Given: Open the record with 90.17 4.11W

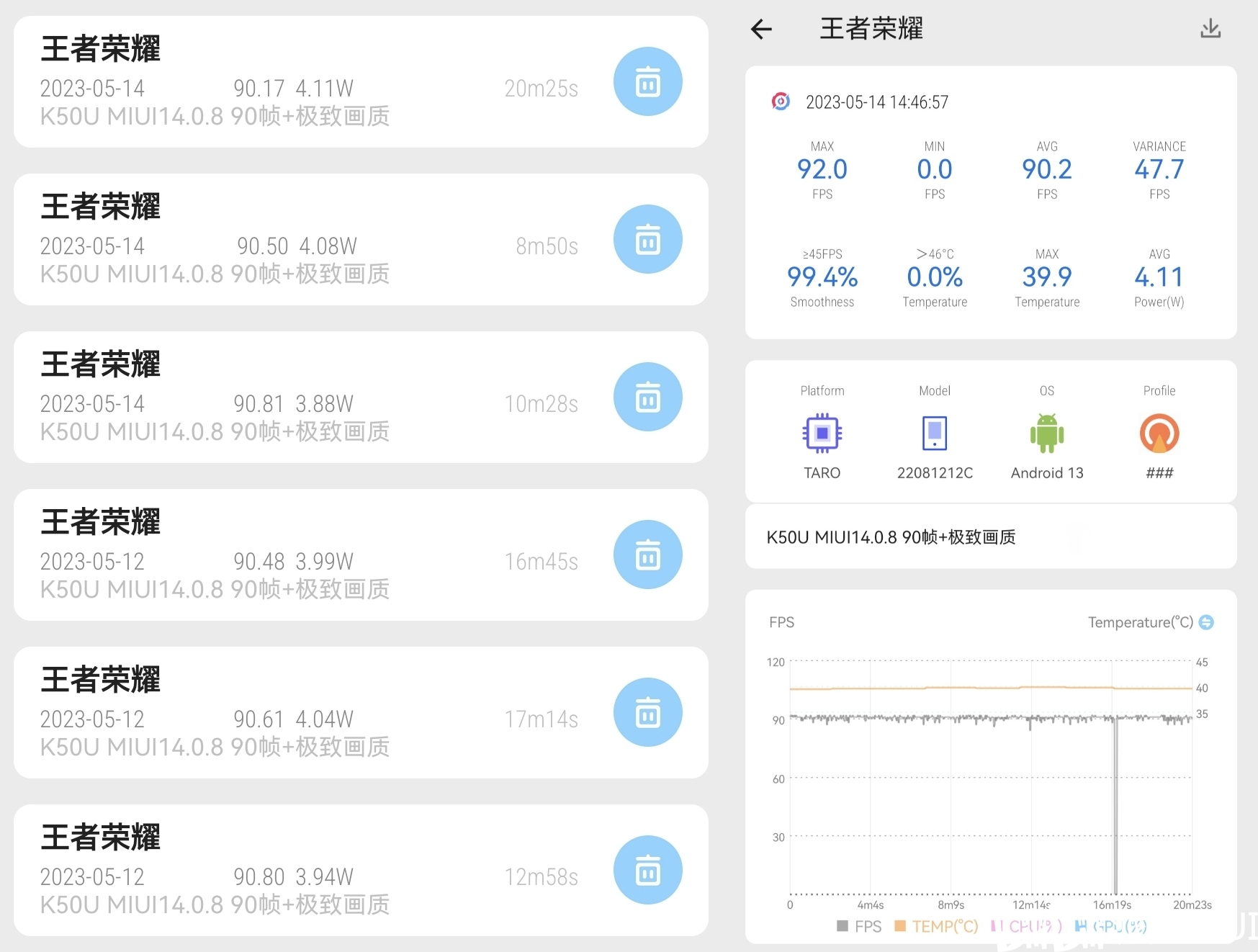Looking at the screenshot, I should (x=361, y=82).
